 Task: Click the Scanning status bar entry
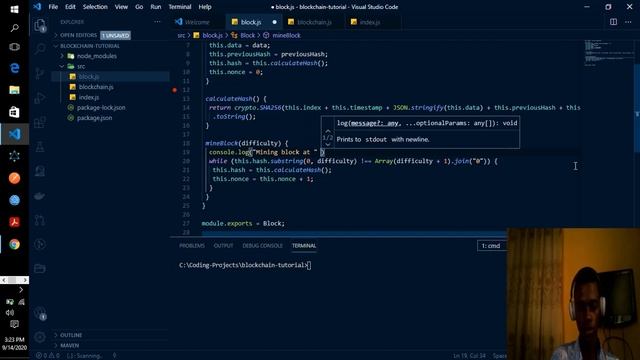[84, 356]
